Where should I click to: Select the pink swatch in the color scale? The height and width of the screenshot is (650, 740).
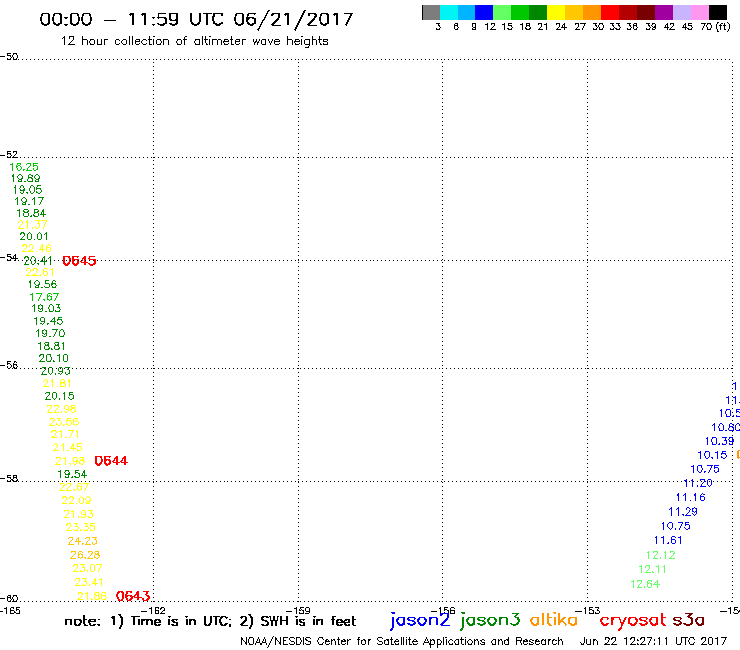(700, 12)
